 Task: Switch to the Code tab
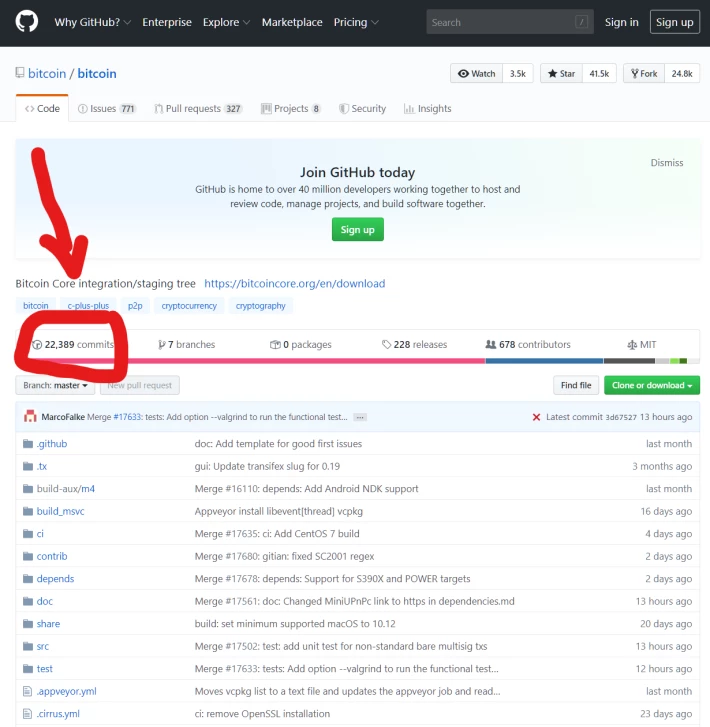pos(42,108)
